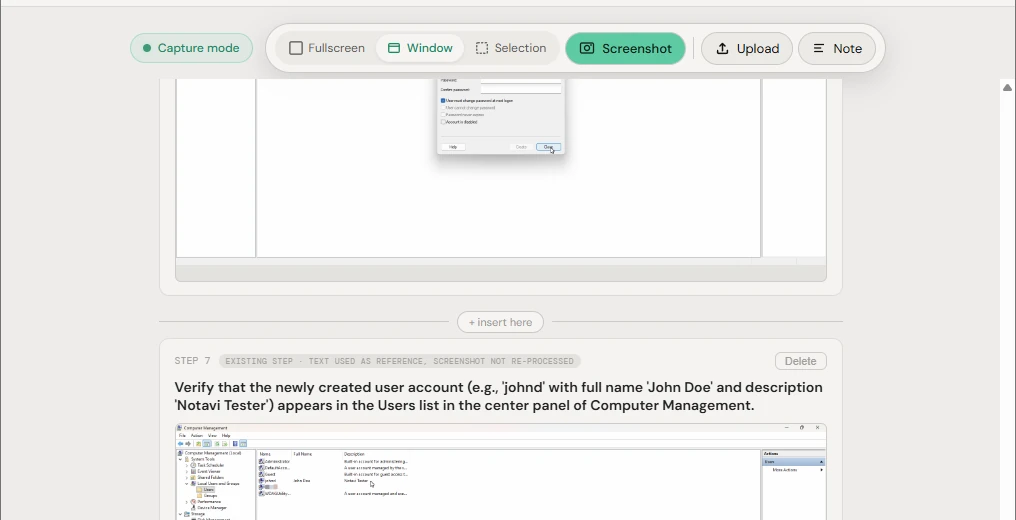This screenshot has width=1016, height=520.
Task: Open the Step 7 Computer Management screenshot
Action: click(x=501, y=471)
